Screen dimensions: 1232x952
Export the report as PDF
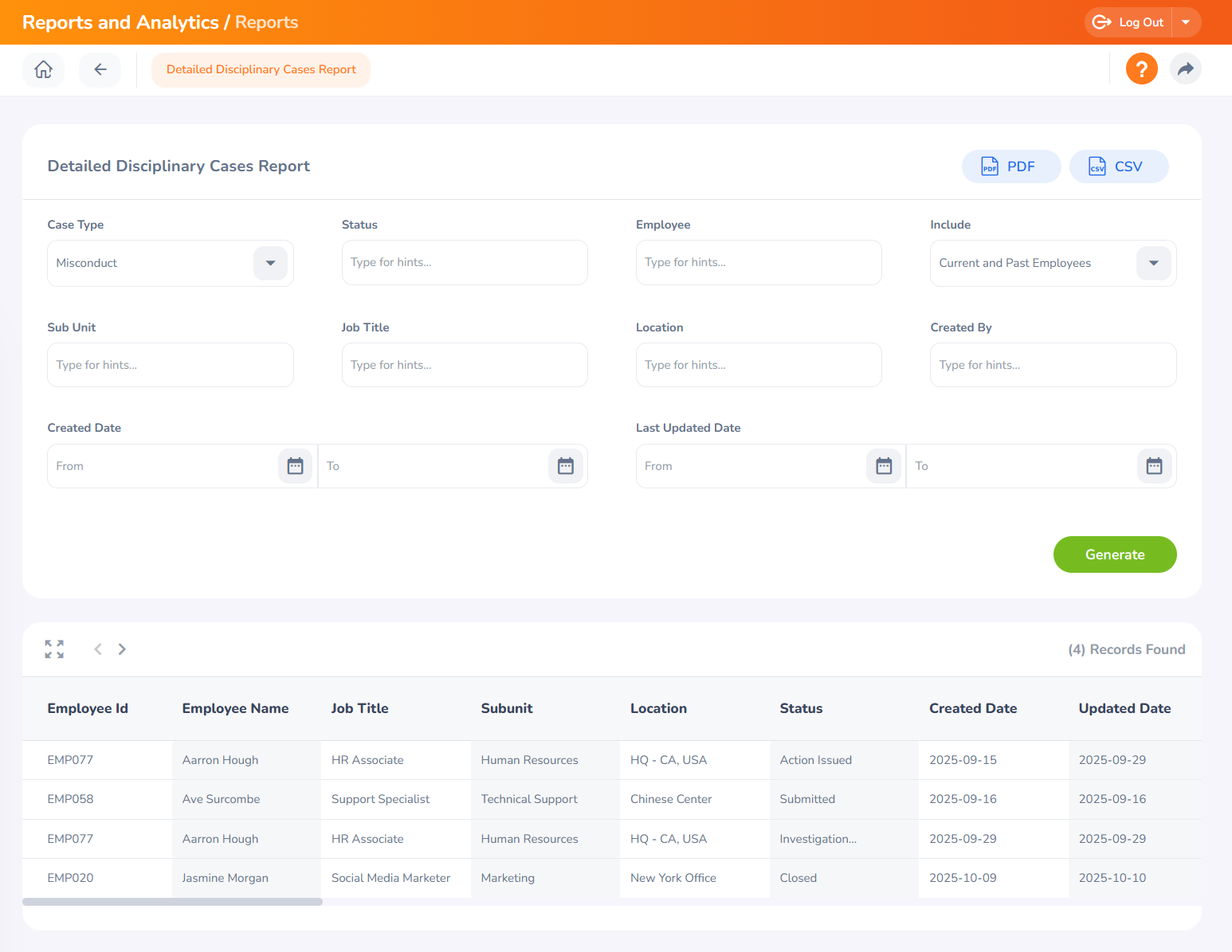click(1011, 166)
